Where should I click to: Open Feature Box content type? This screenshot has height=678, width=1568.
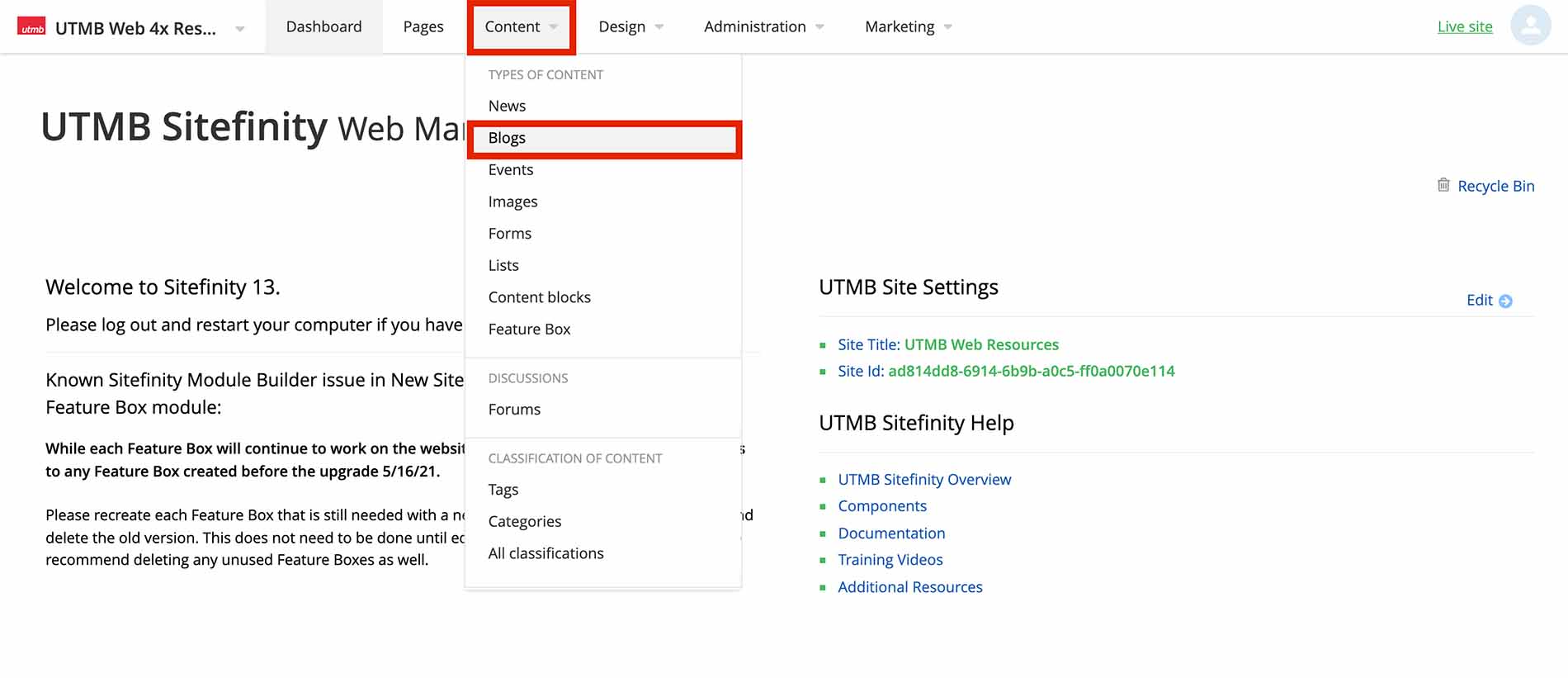(529, 330)
